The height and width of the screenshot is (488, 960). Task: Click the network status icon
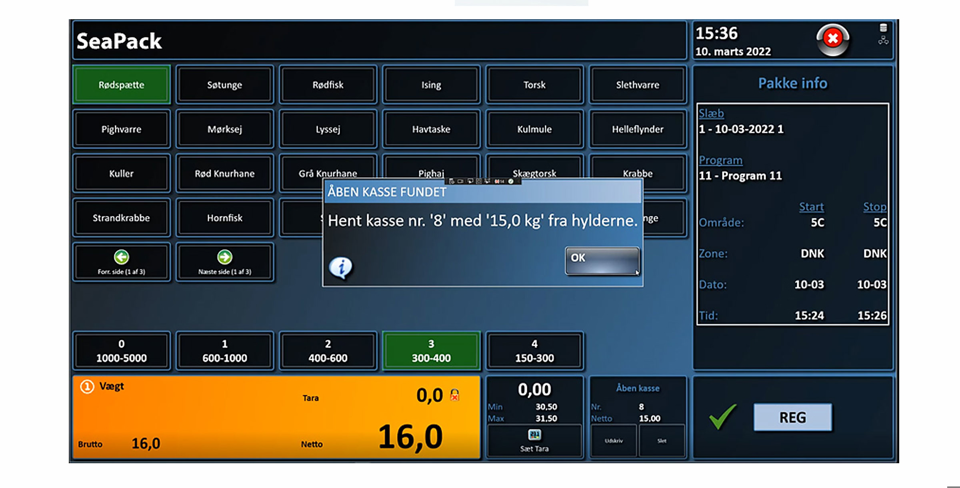883,41
